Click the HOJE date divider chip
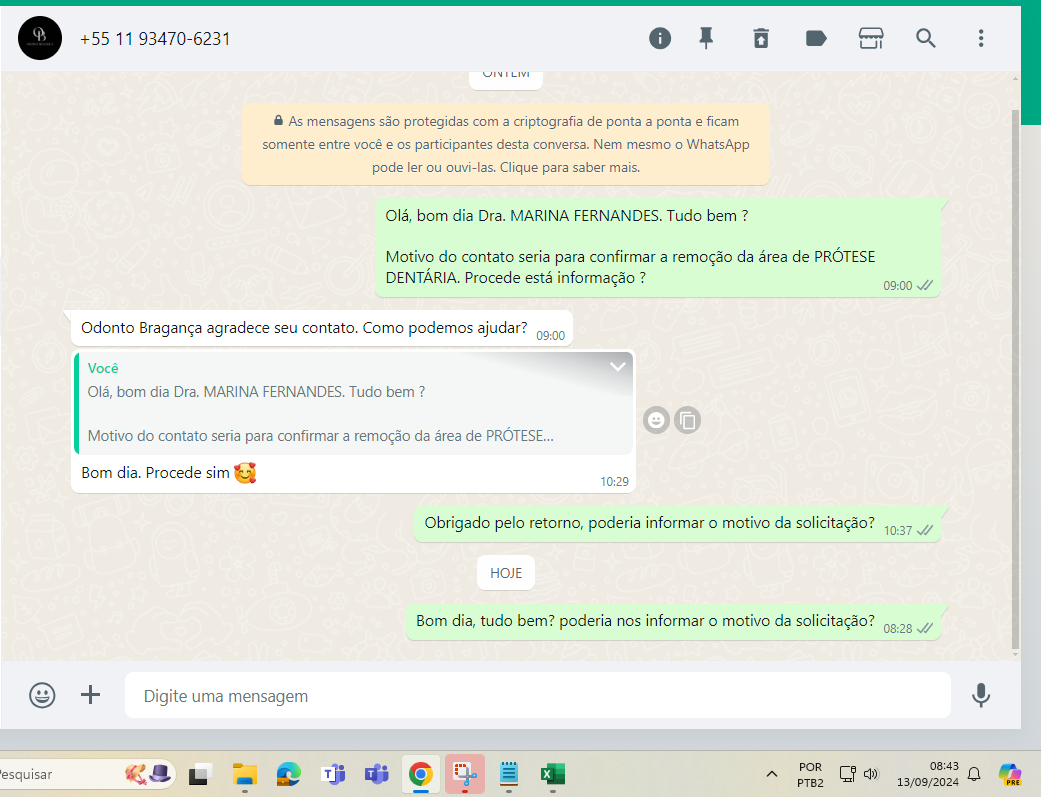Screen dimensions: 1041x797 506,573
